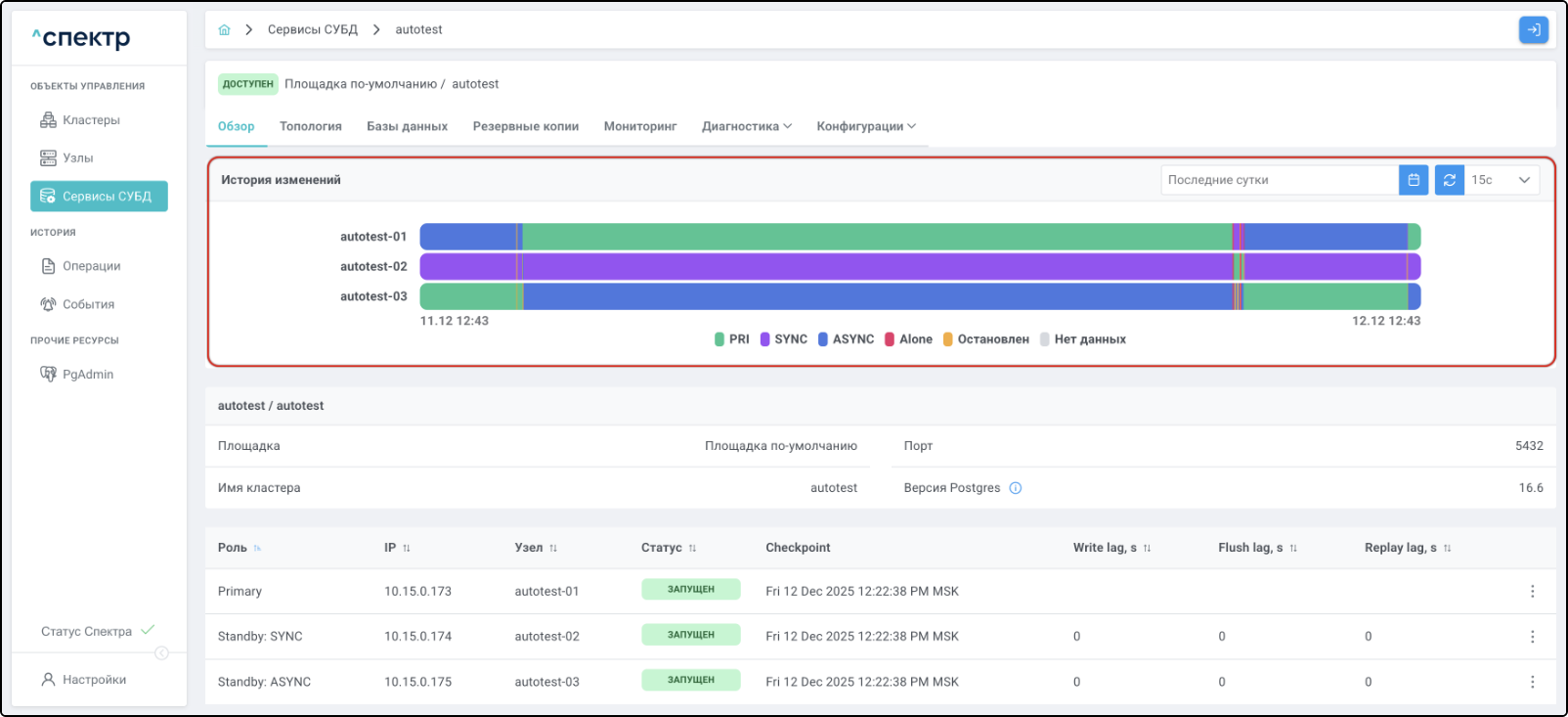Switch to the Топология tab
Screen dimensions: 1568x717
point(310,126)
